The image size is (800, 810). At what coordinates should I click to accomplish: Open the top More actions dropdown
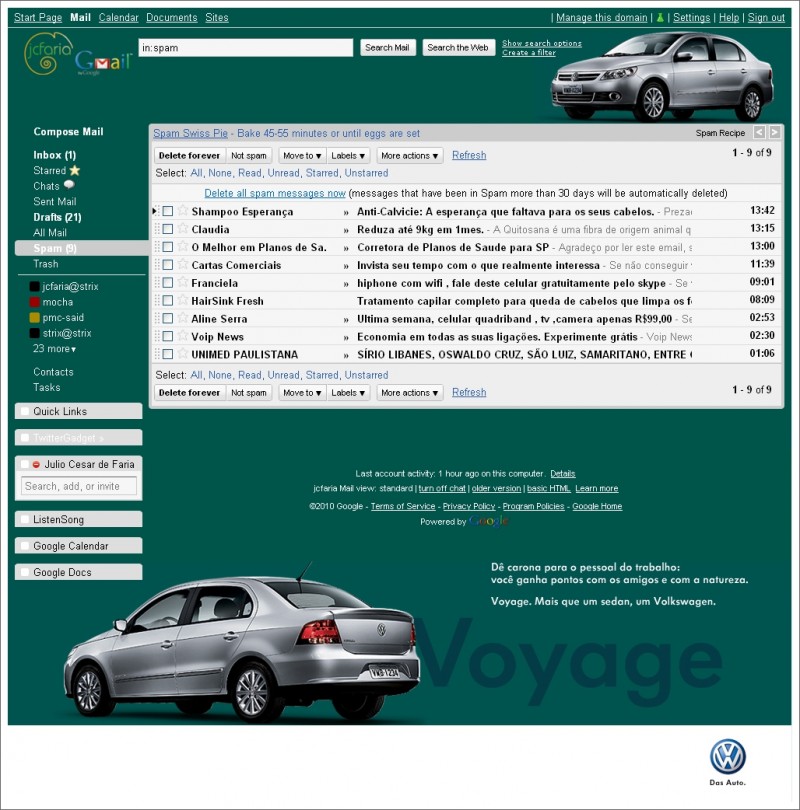[410, 155]
